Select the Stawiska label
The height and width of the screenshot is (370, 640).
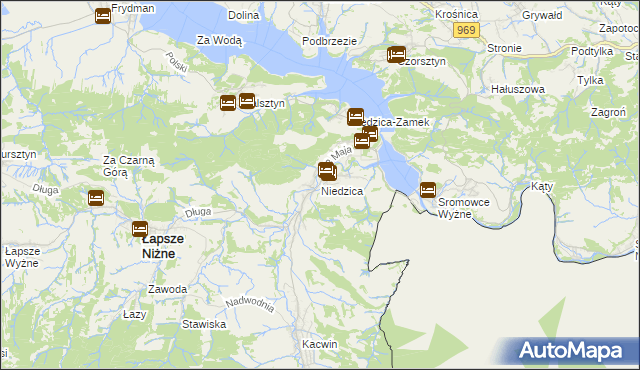204,324
